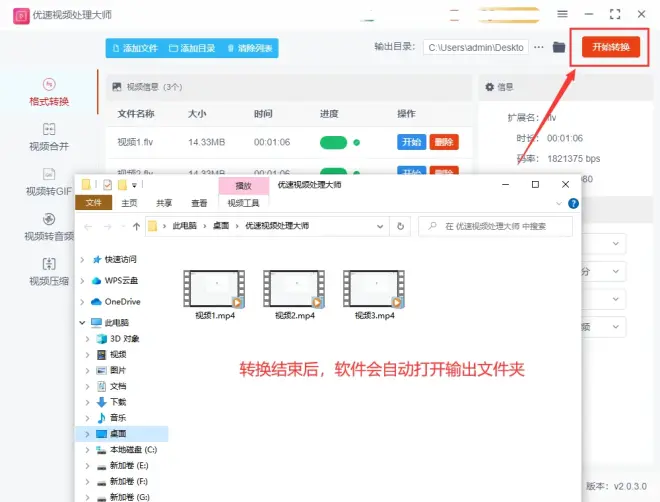Select 文档 folder in navigation tree
Screen dimensions: 660x502
pos(118,386)
